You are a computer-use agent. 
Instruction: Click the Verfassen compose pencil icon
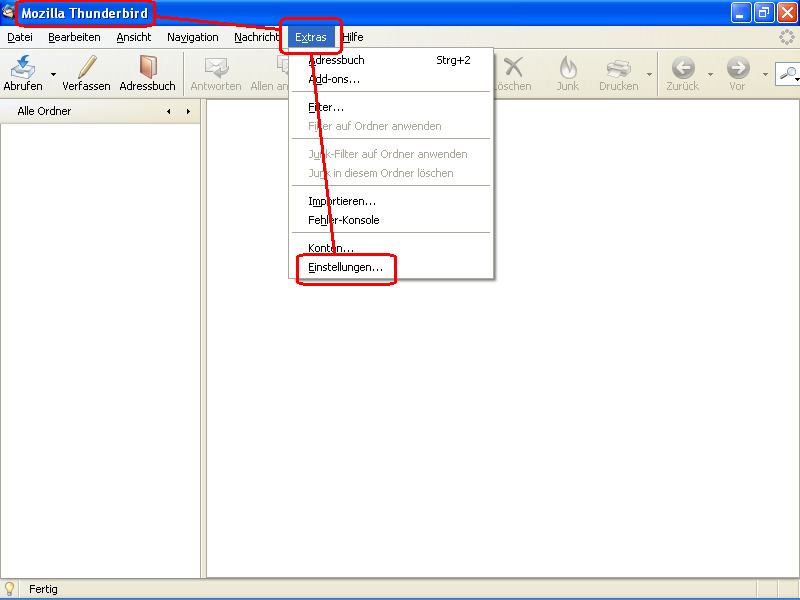coord(87,67)
